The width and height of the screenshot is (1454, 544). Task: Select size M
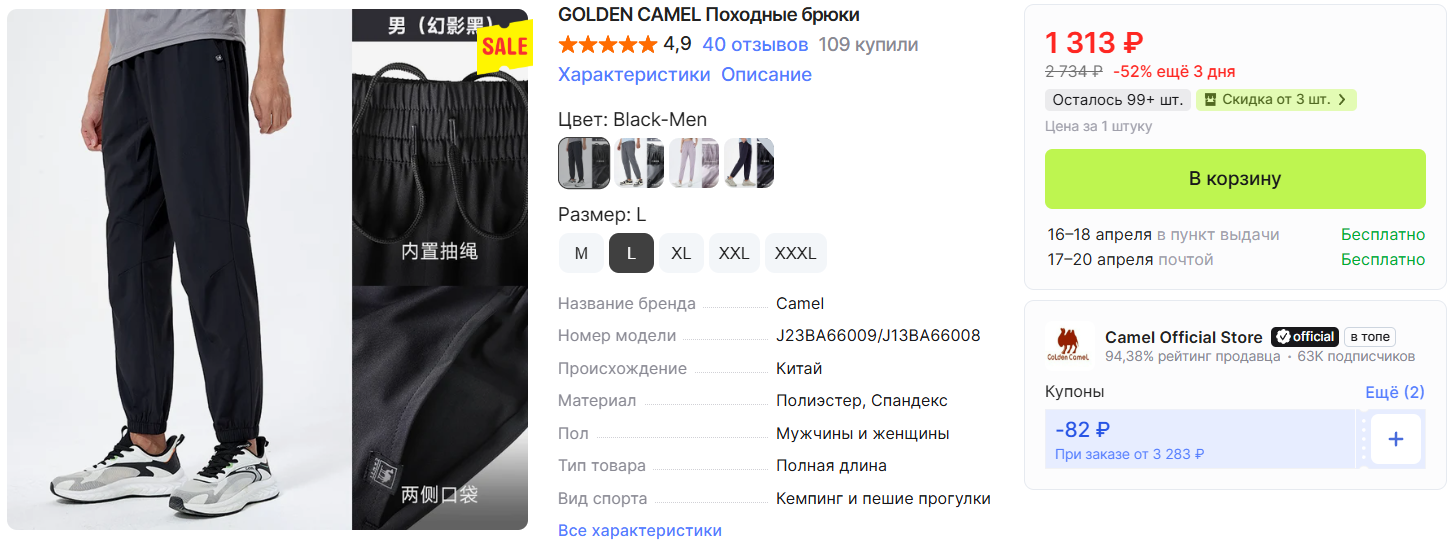click(581, 253)
